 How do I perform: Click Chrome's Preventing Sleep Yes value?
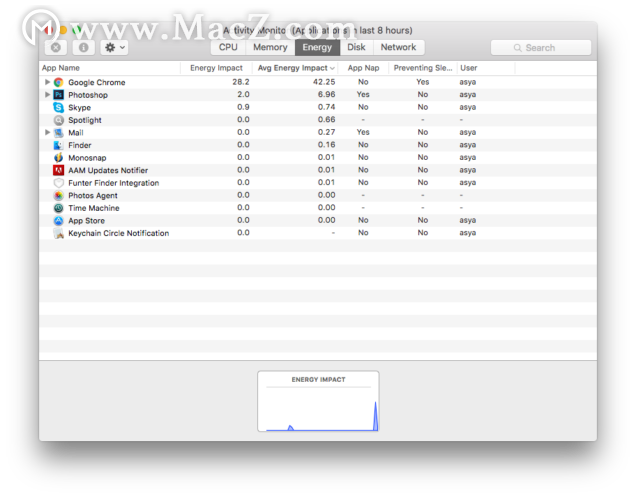point(423,82)
